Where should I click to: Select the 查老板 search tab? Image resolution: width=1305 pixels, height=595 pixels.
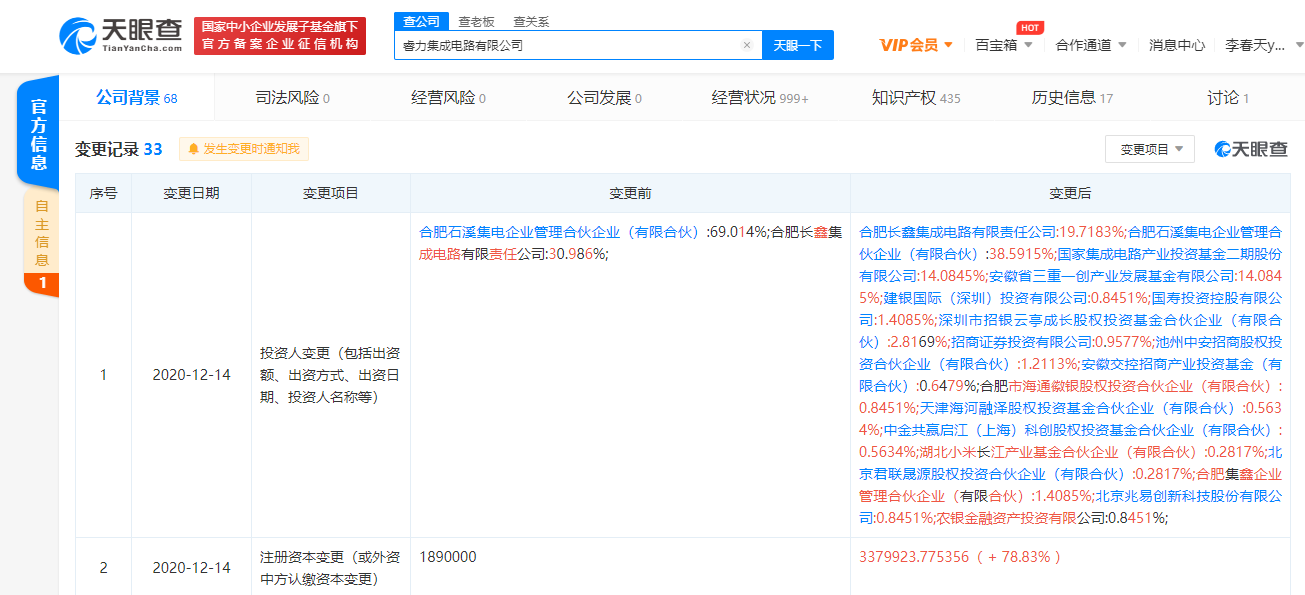[475, 21]
